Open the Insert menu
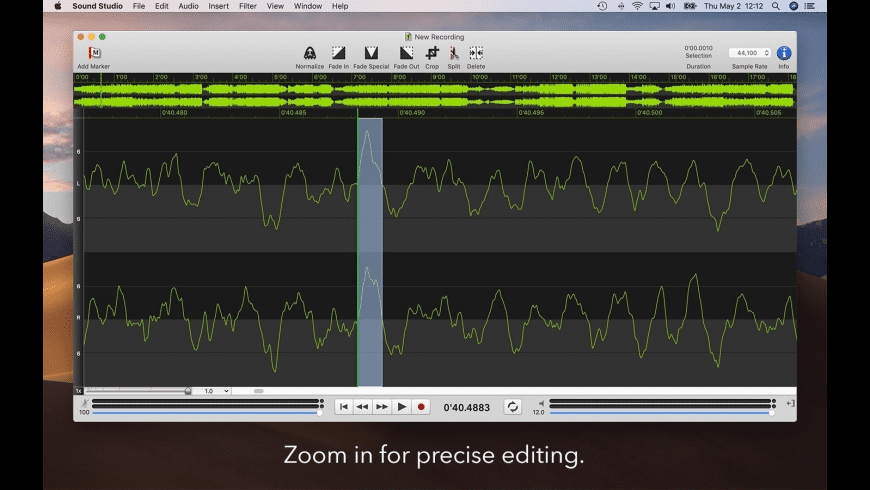Screen dimensions: 870x490 218,6
